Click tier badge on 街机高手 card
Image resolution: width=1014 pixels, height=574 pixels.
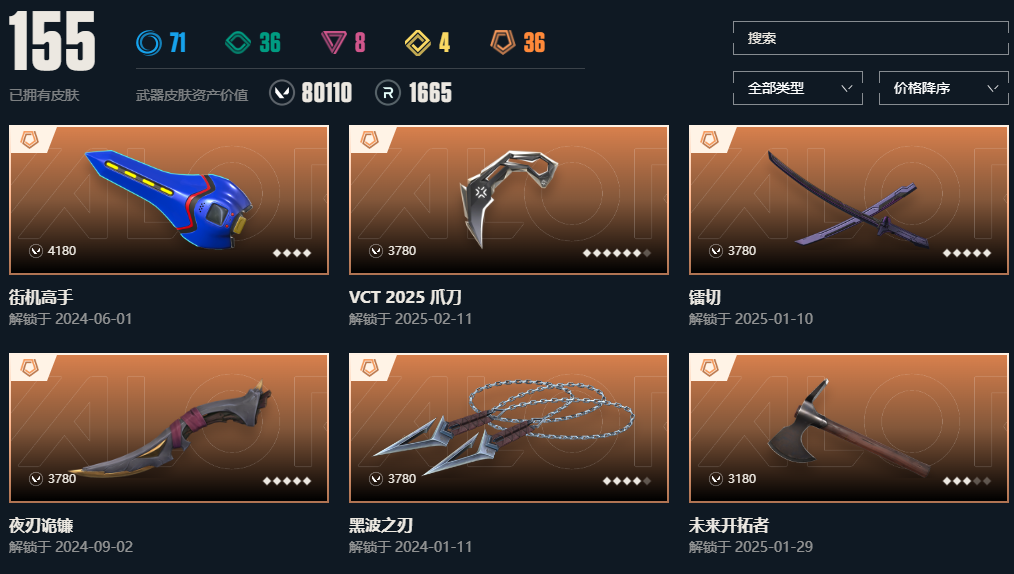30,139
